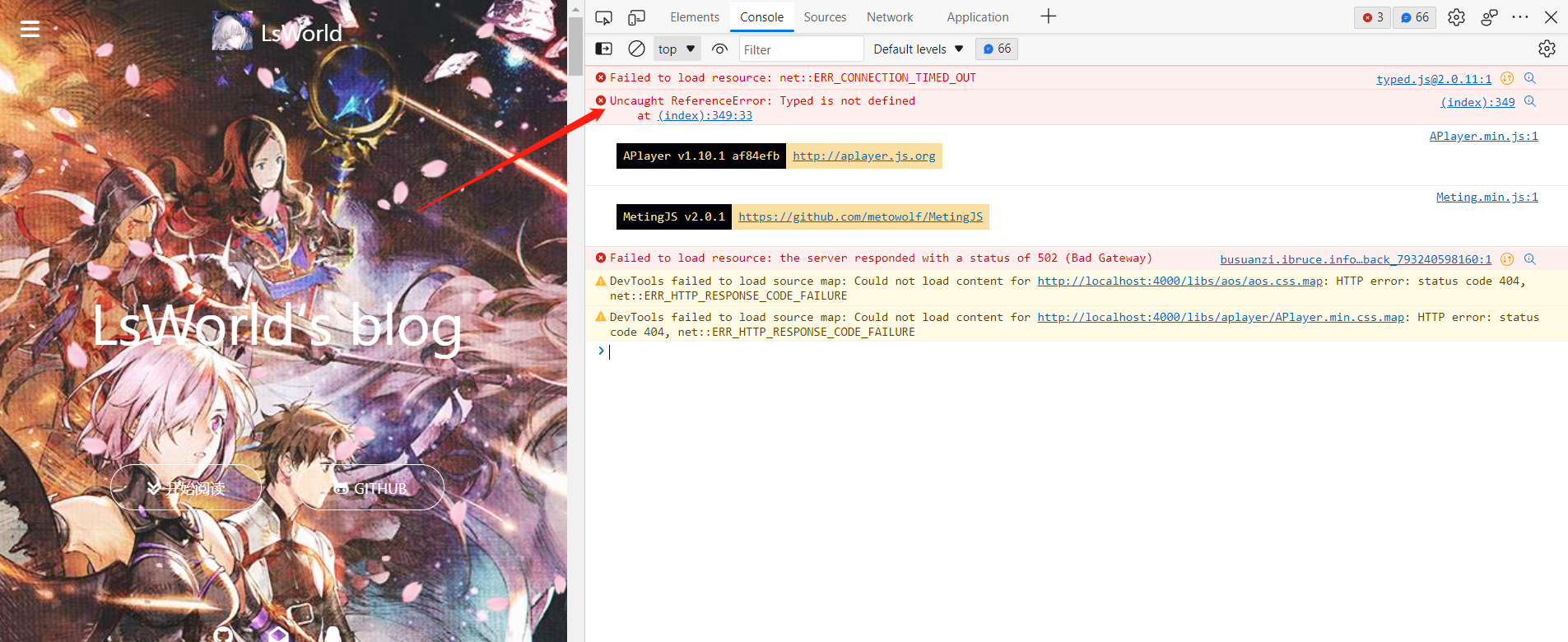Viewport: 1568px width, 642px height.
Task: Open the (index):349:33 stack trace link
Action: click(705, 115)
